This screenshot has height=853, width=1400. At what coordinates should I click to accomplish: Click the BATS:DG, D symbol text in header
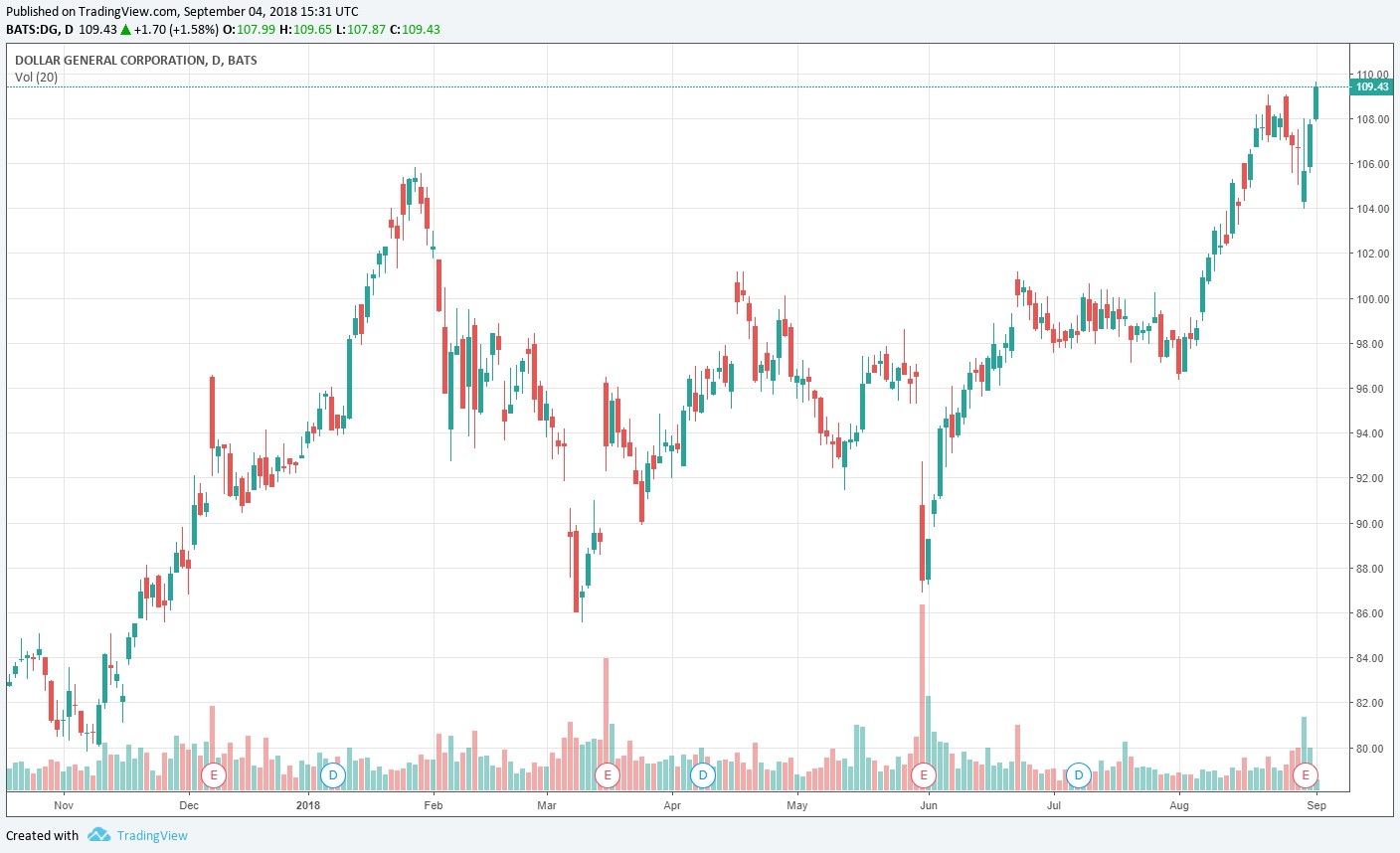[x=40, y=29]
